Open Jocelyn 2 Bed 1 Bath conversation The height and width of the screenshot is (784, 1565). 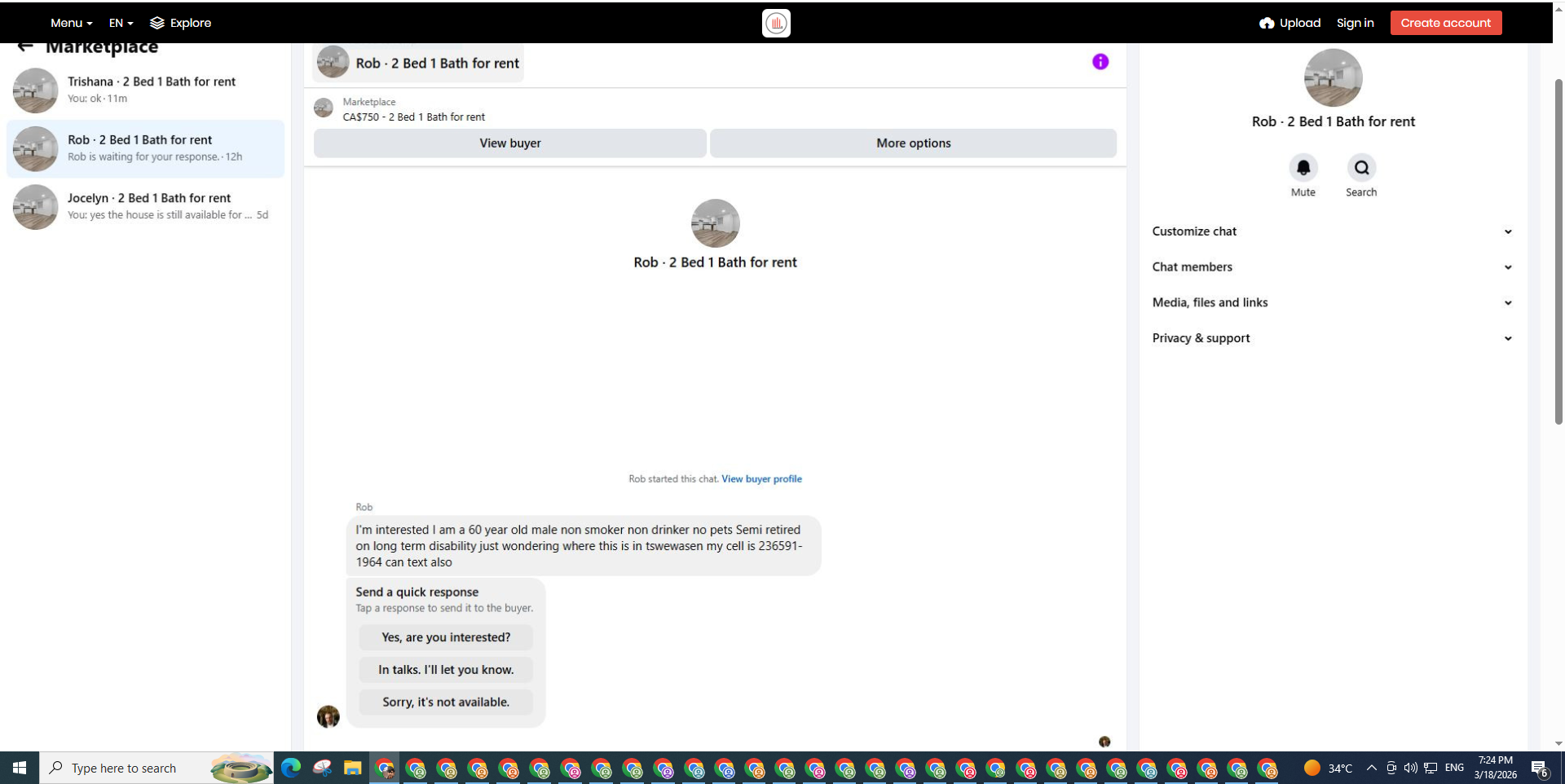[145, 206]
